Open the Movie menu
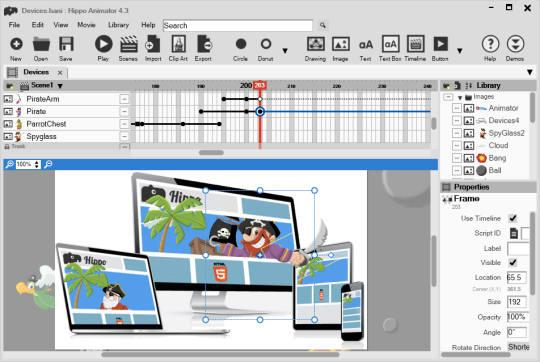The height and width of the screenshot is (362, 540). (86, 25)
